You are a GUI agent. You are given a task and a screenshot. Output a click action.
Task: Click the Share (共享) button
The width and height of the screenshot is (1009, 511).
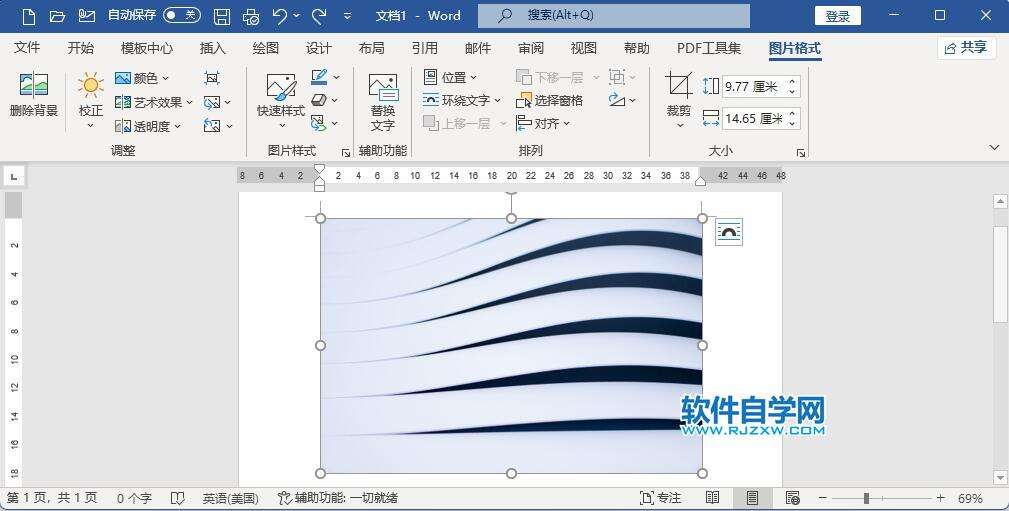point(966,48)
